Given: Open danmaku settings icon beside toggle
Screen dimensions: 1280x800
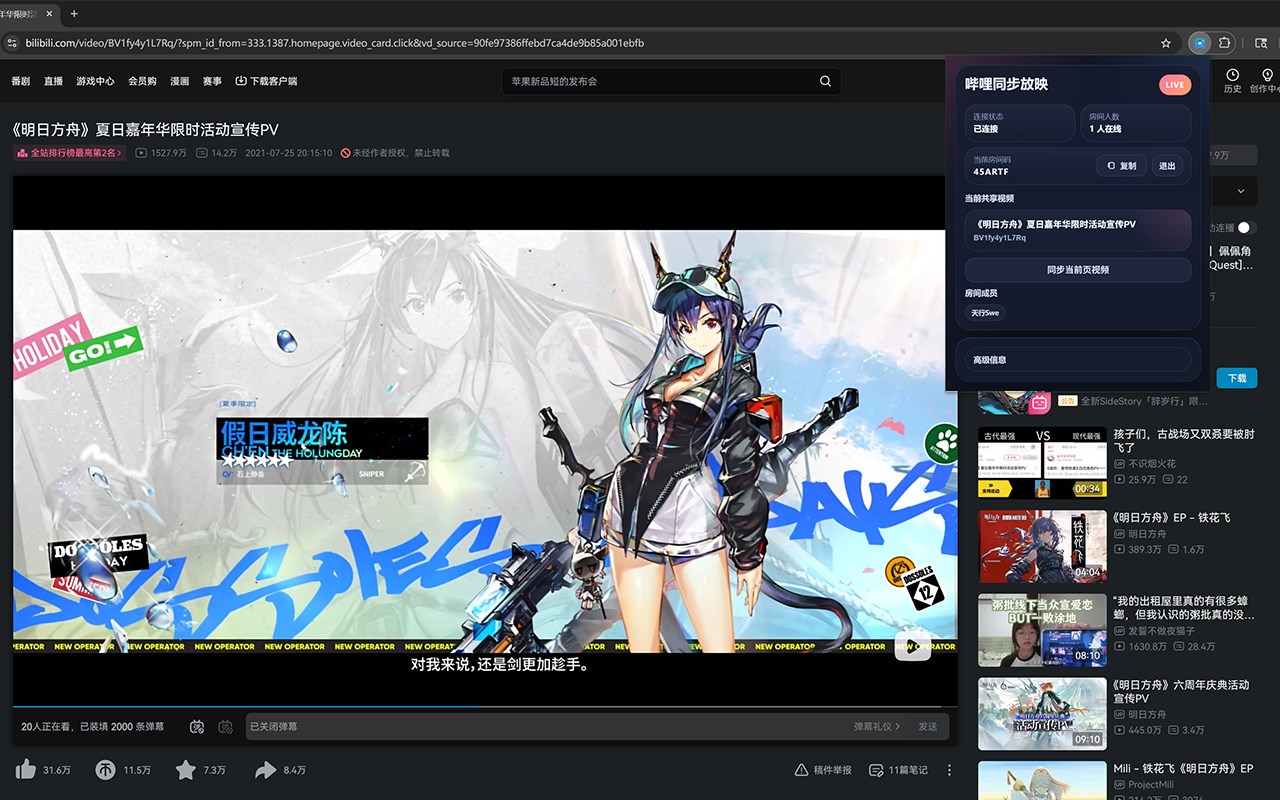Looking at the screenshot, I should pos(226,726).
